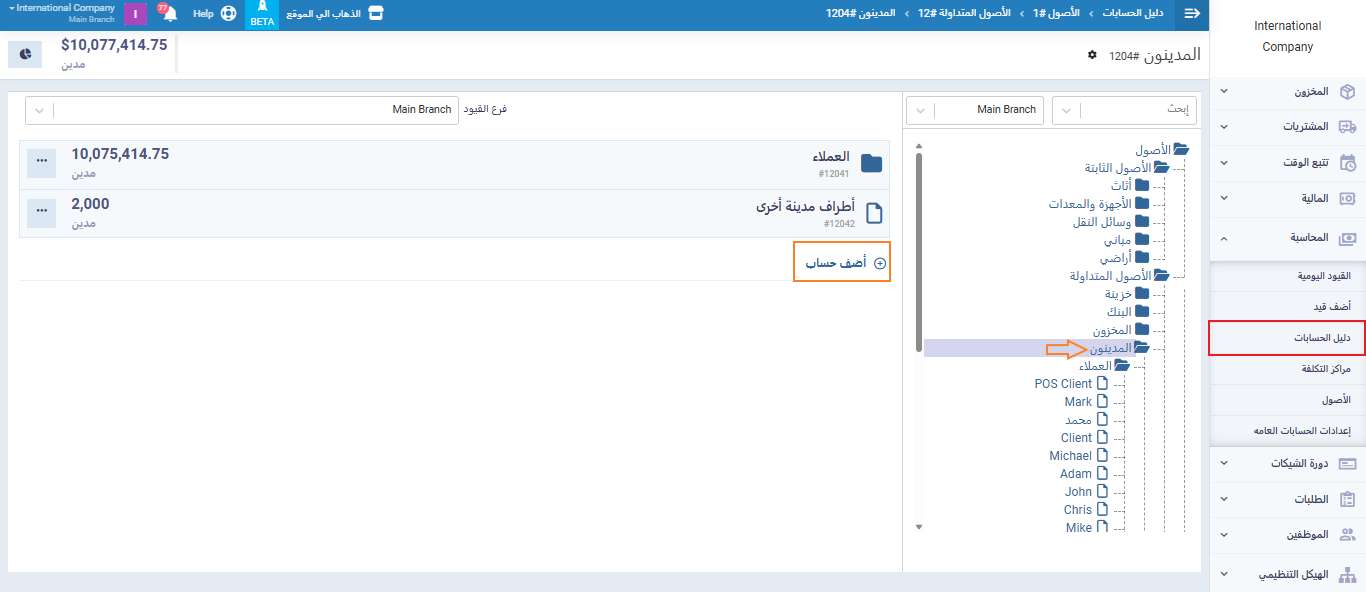Screen dimensions: 1366x592
Task: Open the tree panel Main Branch dropdown
Action: pyautogui.click(x=973, y=110)
